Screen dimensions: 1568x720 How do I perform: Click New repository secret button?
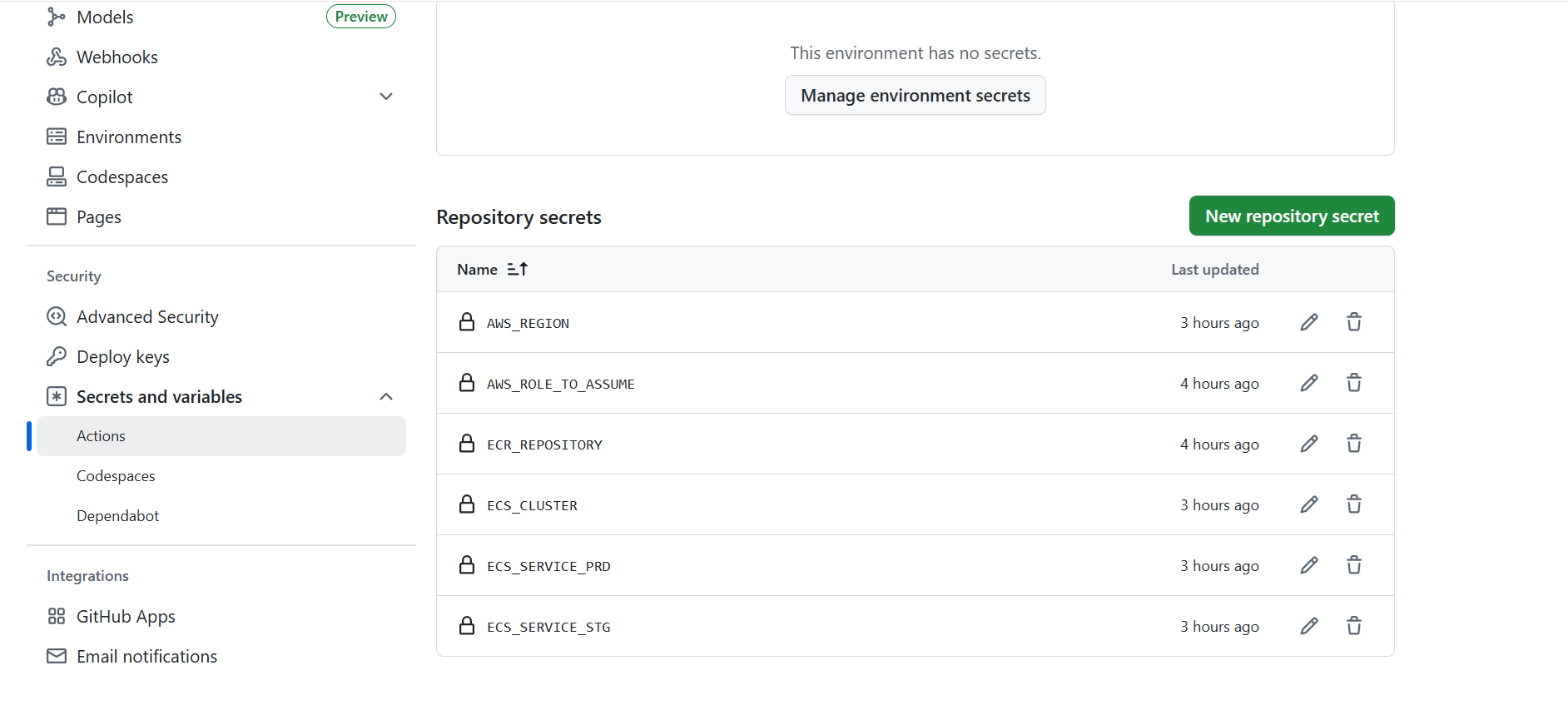click(x=1292, y=216)
